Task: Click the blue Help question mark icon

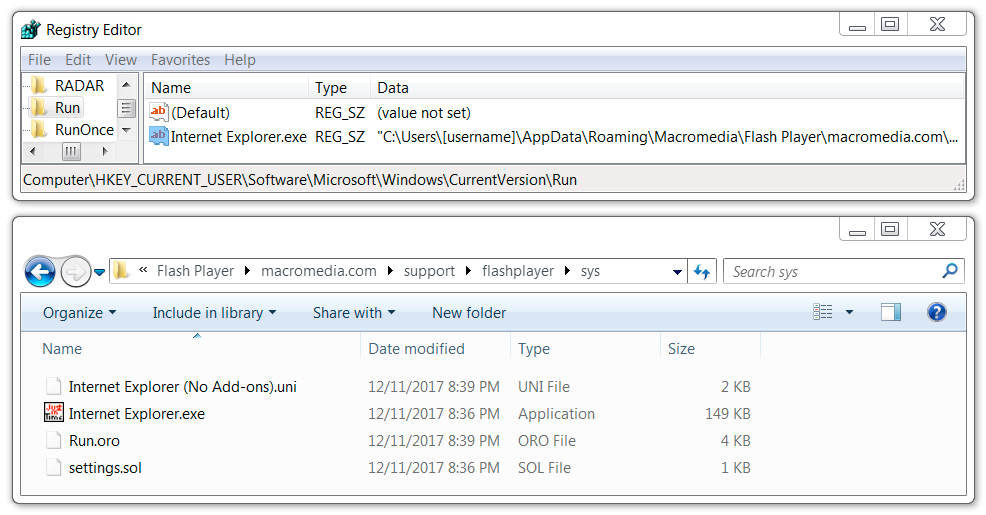Action: 936,312
